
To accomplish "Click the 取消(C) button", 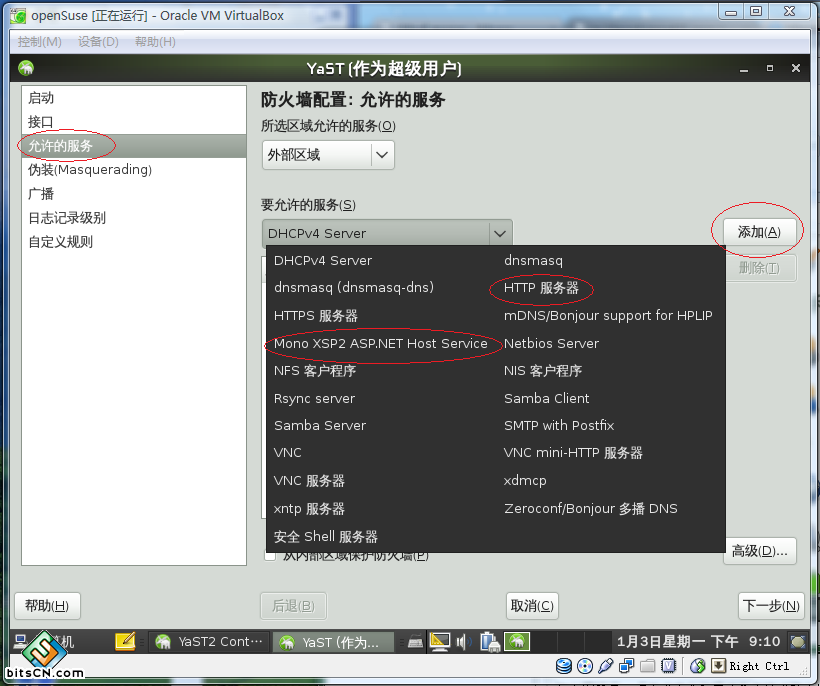I will pos(532,606).
